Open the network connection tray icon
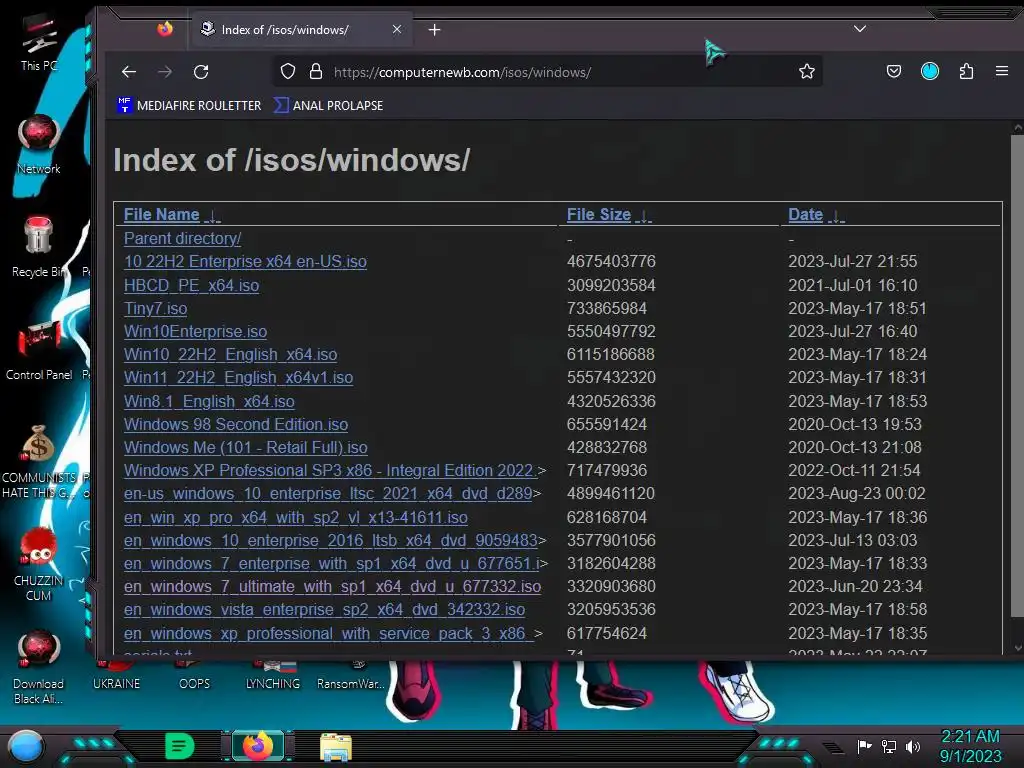This screenshot has height=768, width=1024. 889,746
